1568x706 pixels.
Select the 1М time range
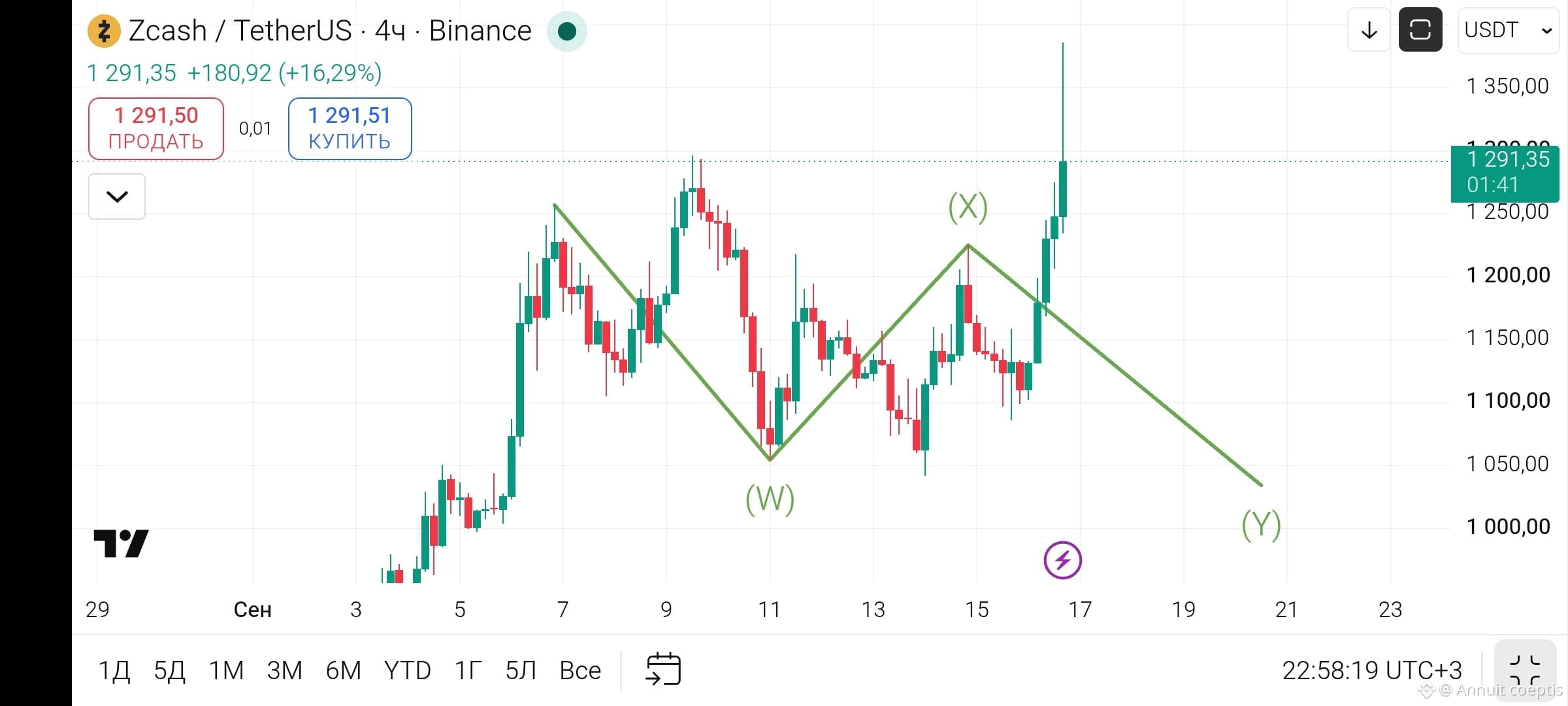click(226, 670)
